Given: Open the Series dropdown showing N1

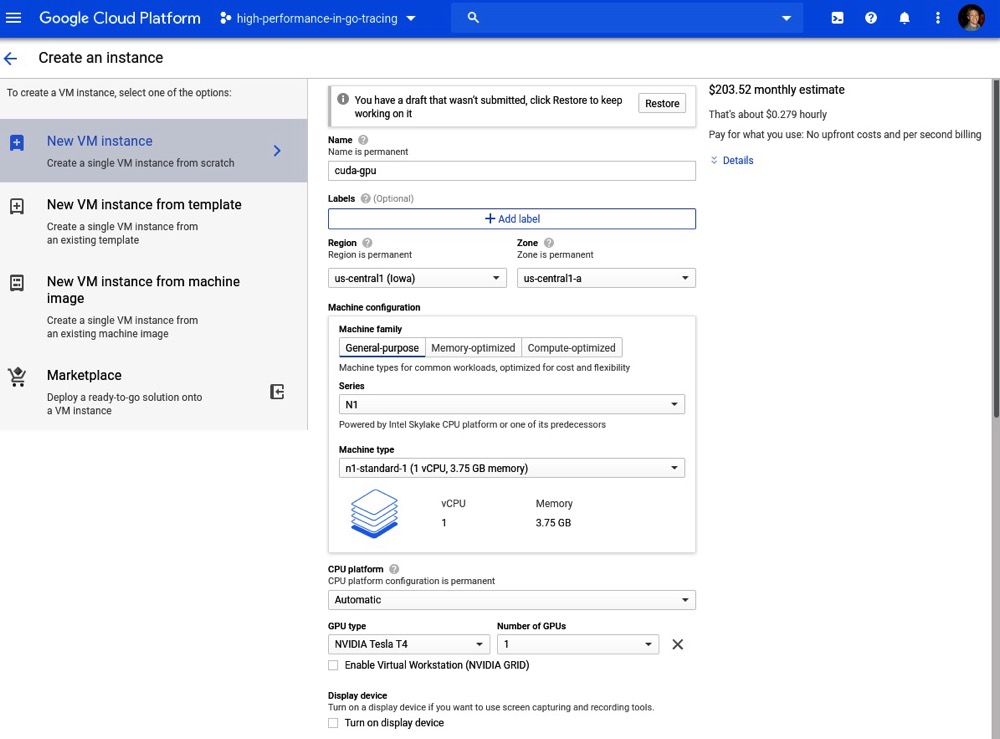Looking at the screenshot, I should point(511,404).
